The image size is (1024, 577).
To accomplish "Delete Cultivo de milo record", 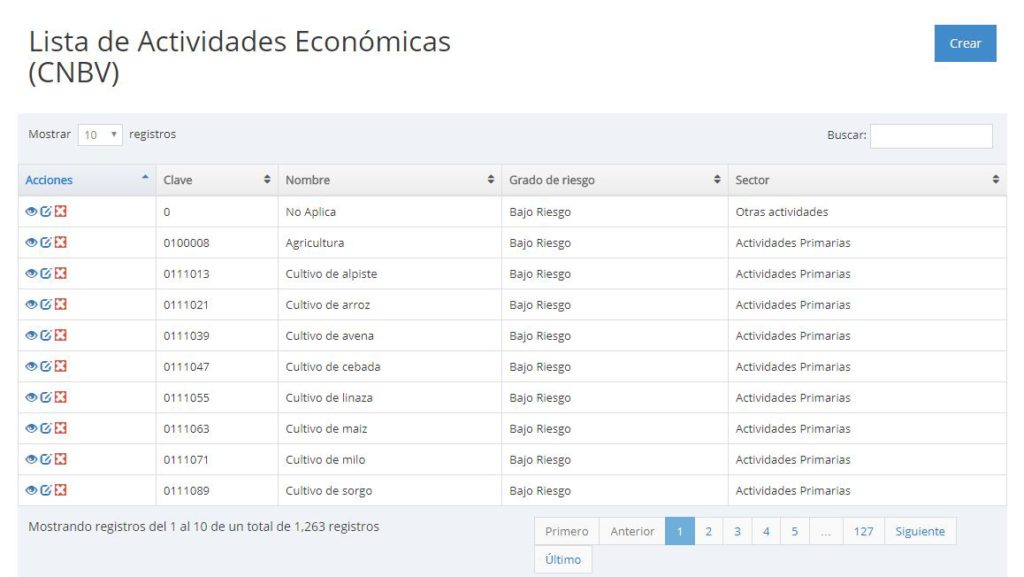I will pos(61,459).
